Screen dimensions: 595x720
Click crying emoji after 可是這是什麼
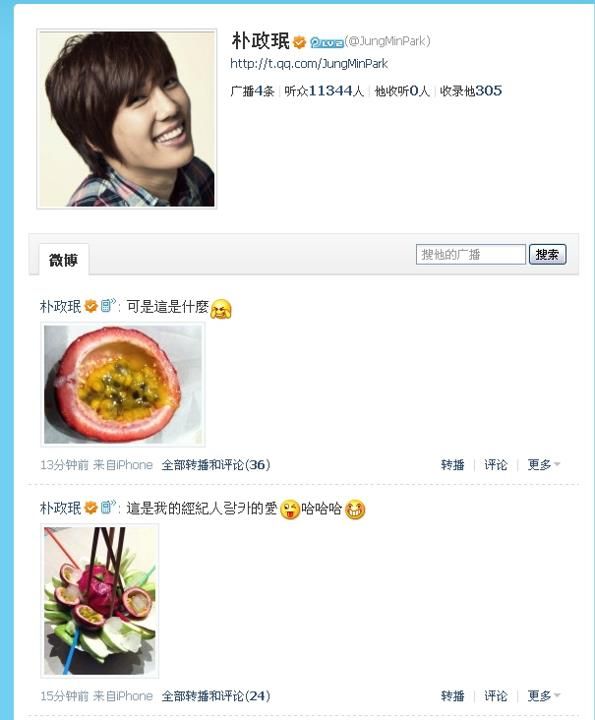[221, 308]
